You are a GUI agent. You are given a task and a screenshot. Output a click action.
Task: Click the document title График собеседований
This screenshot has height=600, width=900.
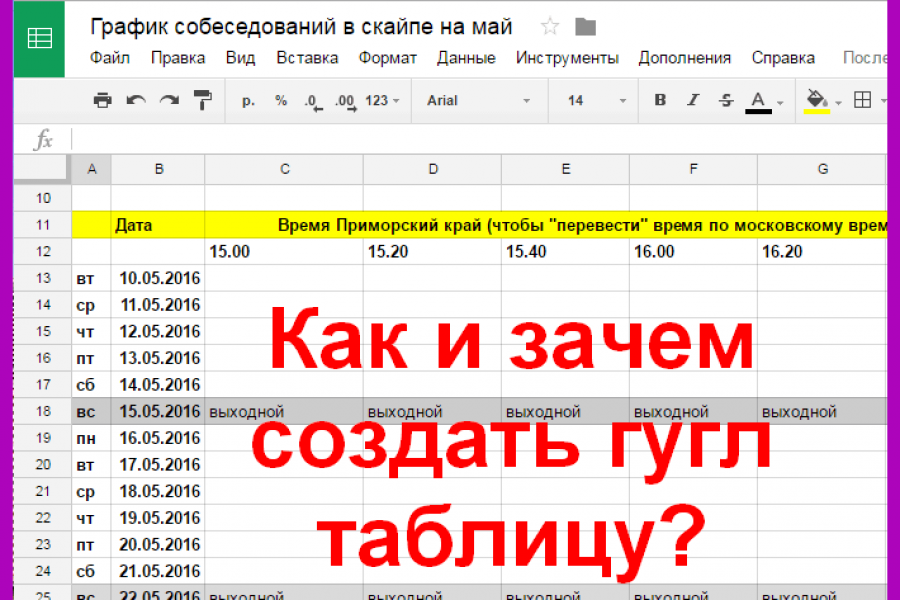pyautogui.click(x=301, y=26)
